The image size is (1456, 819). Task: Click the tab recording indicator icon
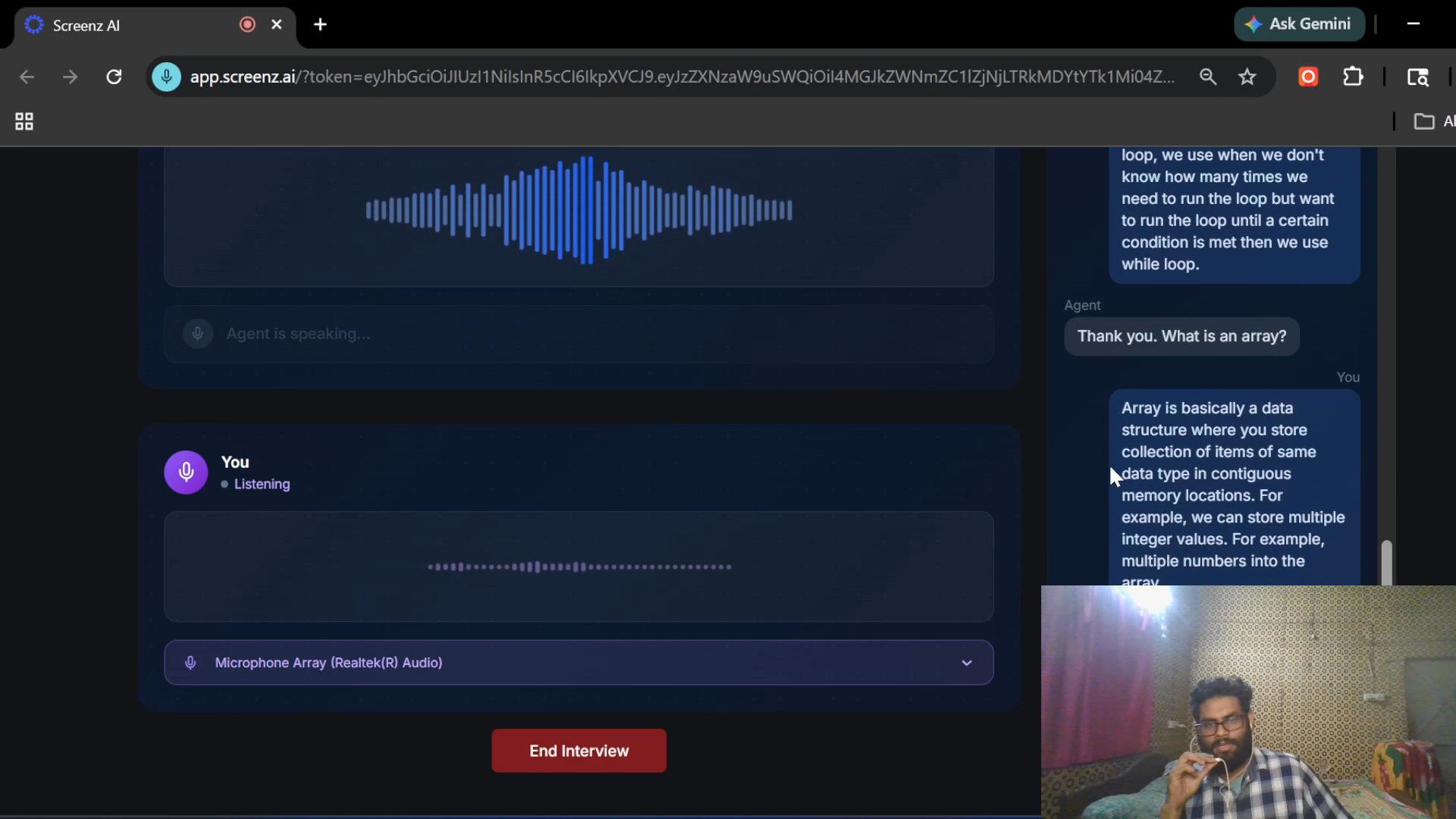247,24
